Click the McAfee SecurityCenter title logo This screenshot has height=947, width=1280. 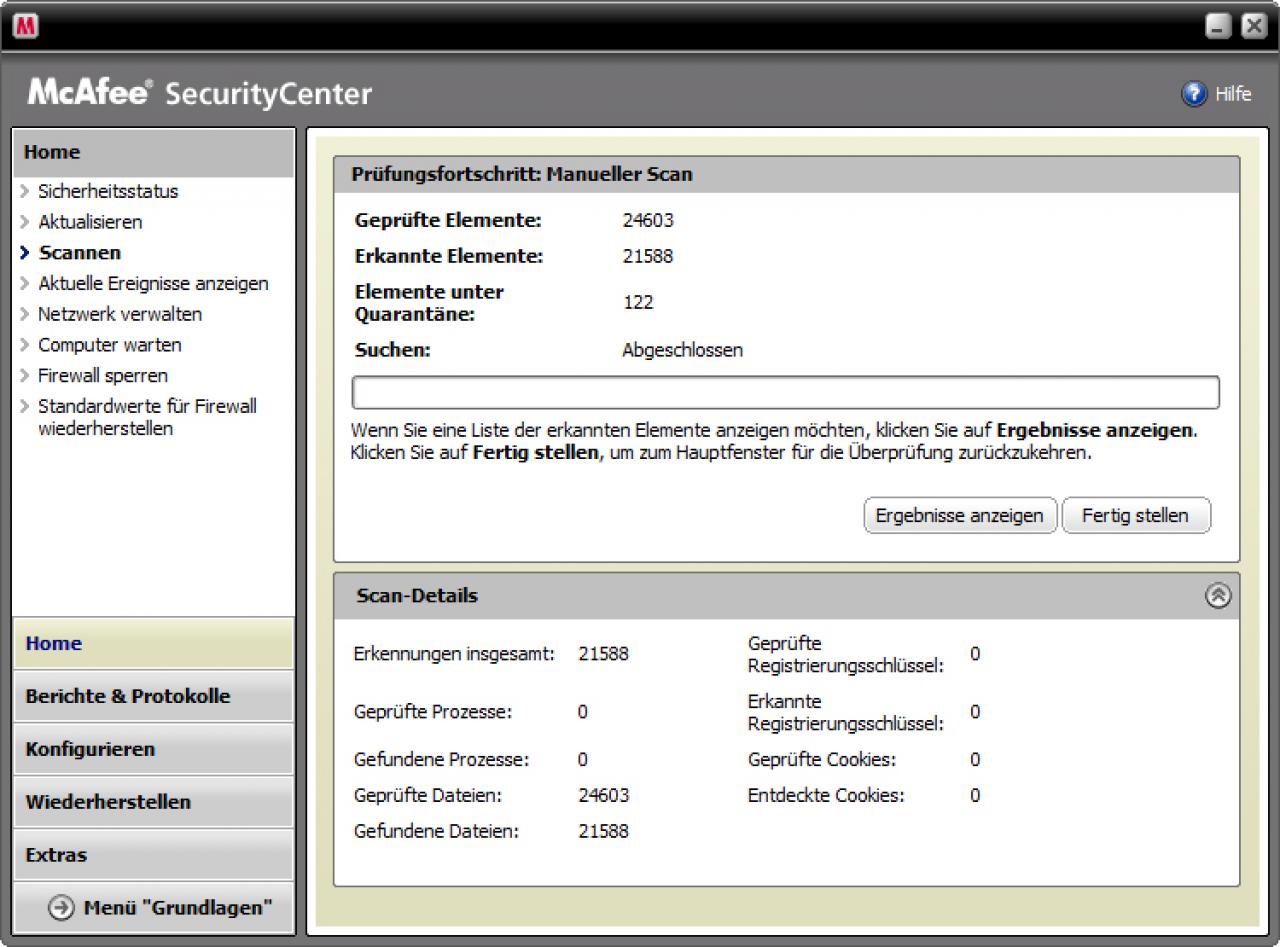click(200, 93)
